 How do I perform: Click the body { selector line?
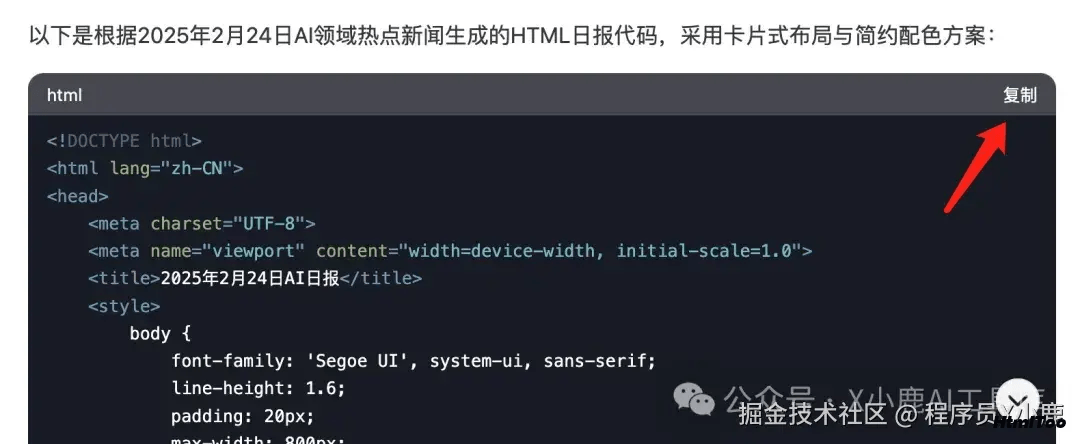[160, 334]
